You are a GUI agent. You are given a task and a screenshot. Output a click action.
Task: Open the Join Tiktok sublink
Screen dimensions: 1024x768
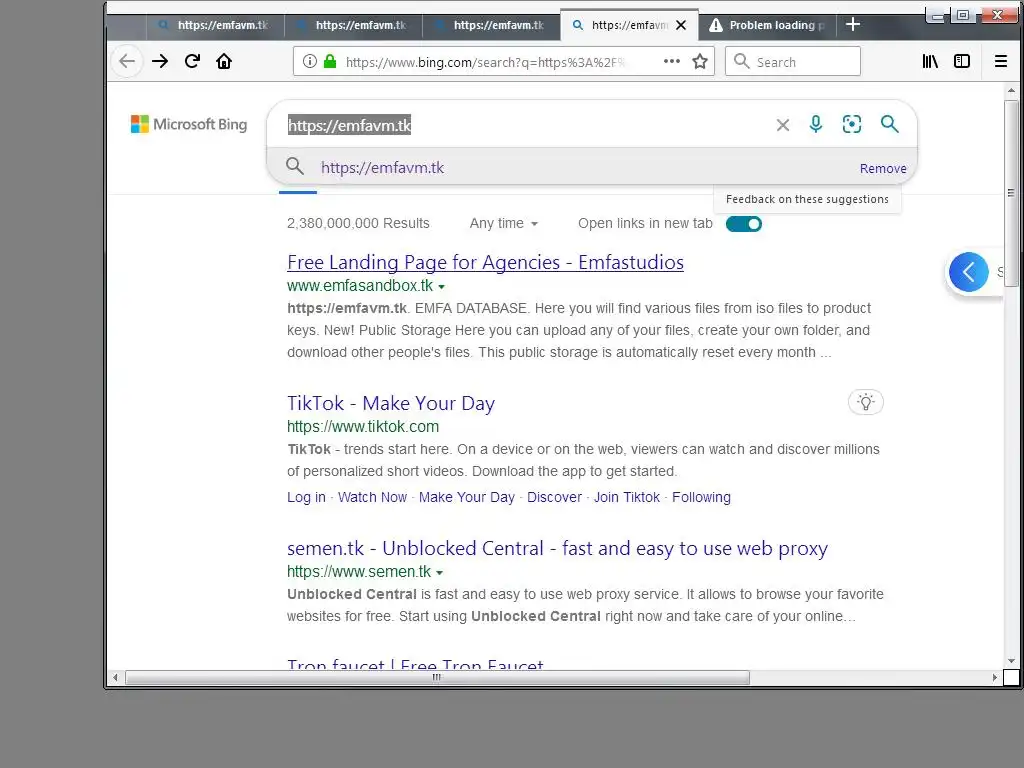(627, 497)
